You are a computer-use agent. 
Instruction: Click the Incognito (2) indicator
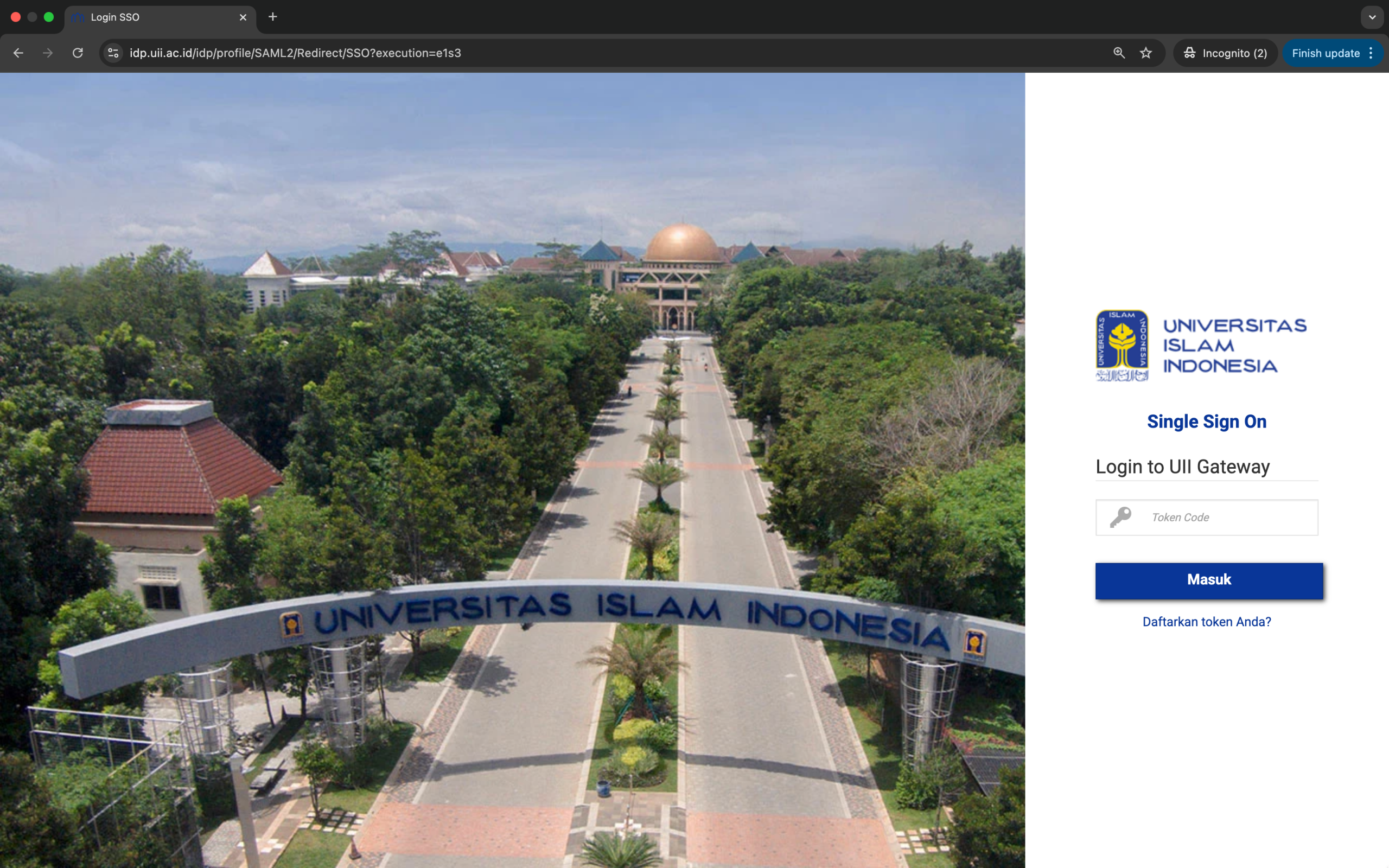pos(1226,53)
